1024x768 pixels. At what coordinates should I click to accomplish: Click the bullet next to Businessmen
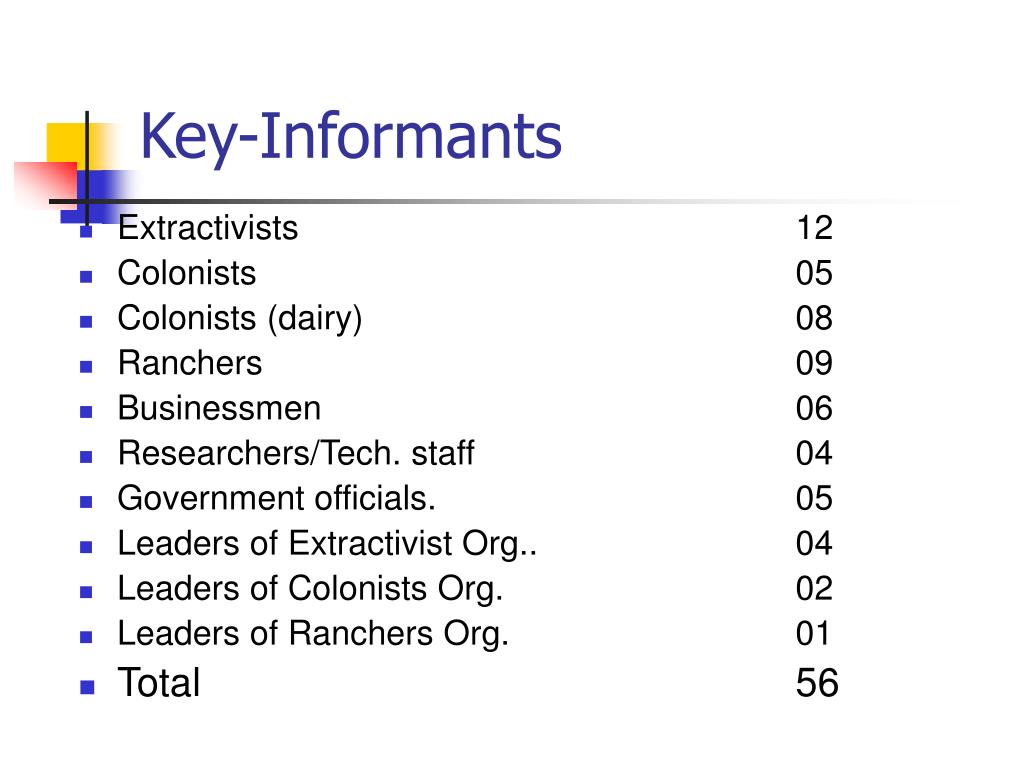pos(86,412)
